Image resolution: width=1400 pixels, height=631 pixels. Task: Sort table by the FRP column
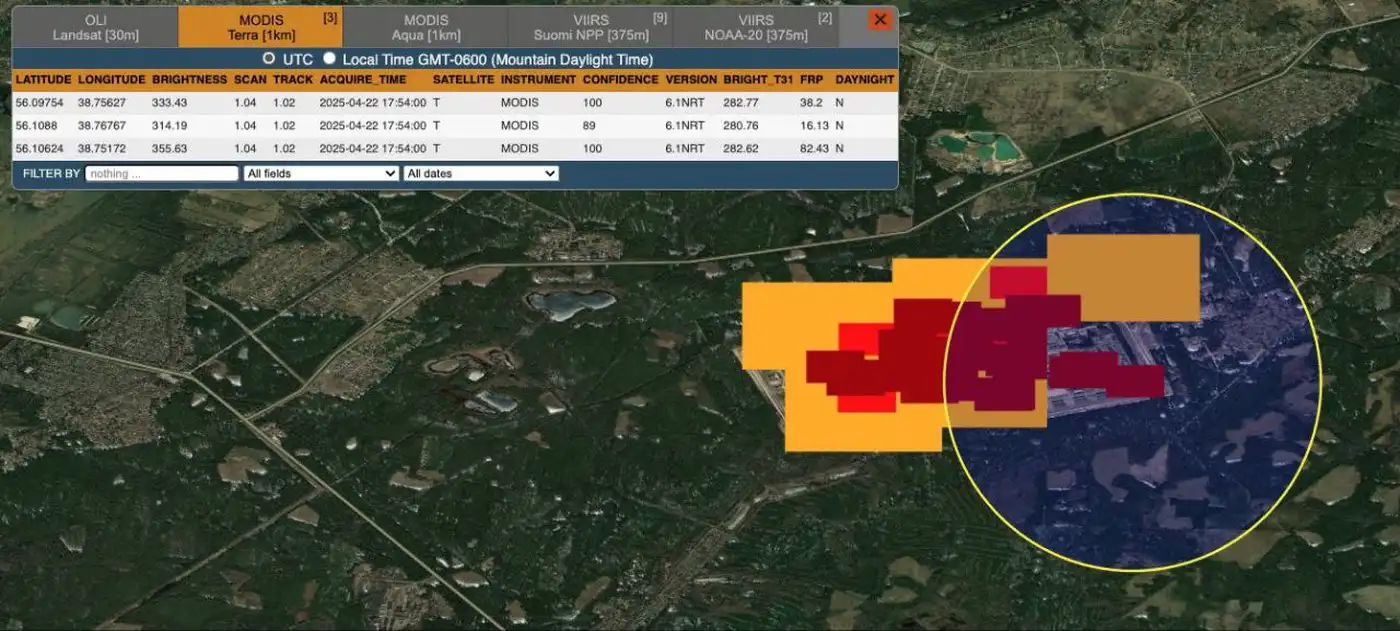pos(810,80)
